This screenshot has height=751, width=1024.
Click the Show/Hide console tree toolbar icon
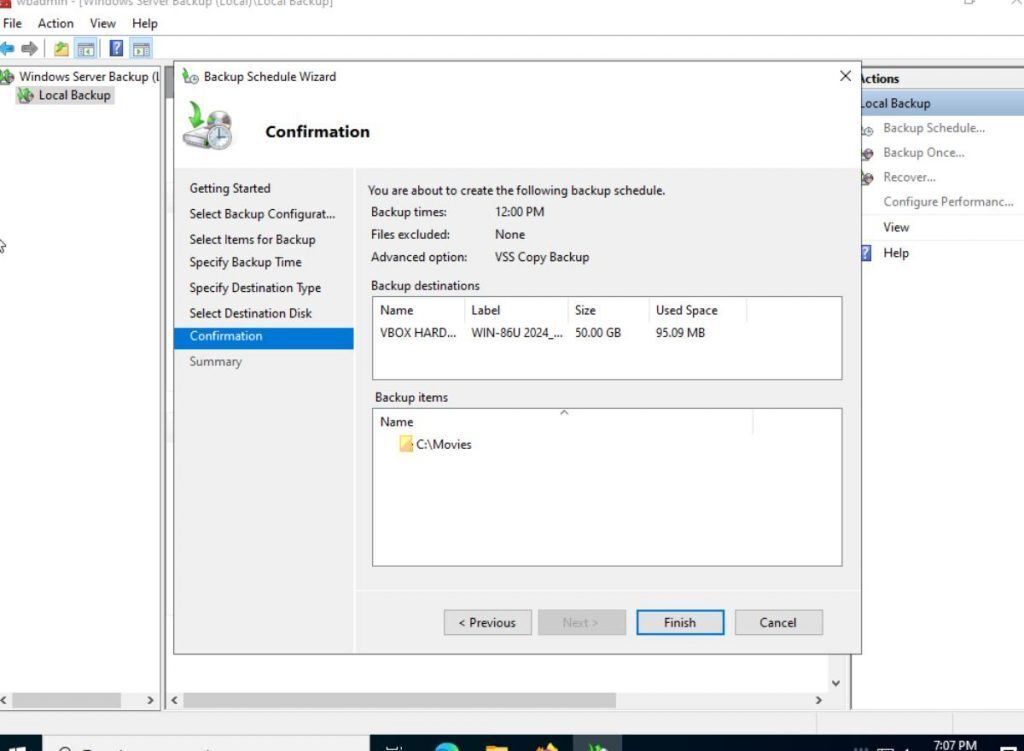click(86, 47)
